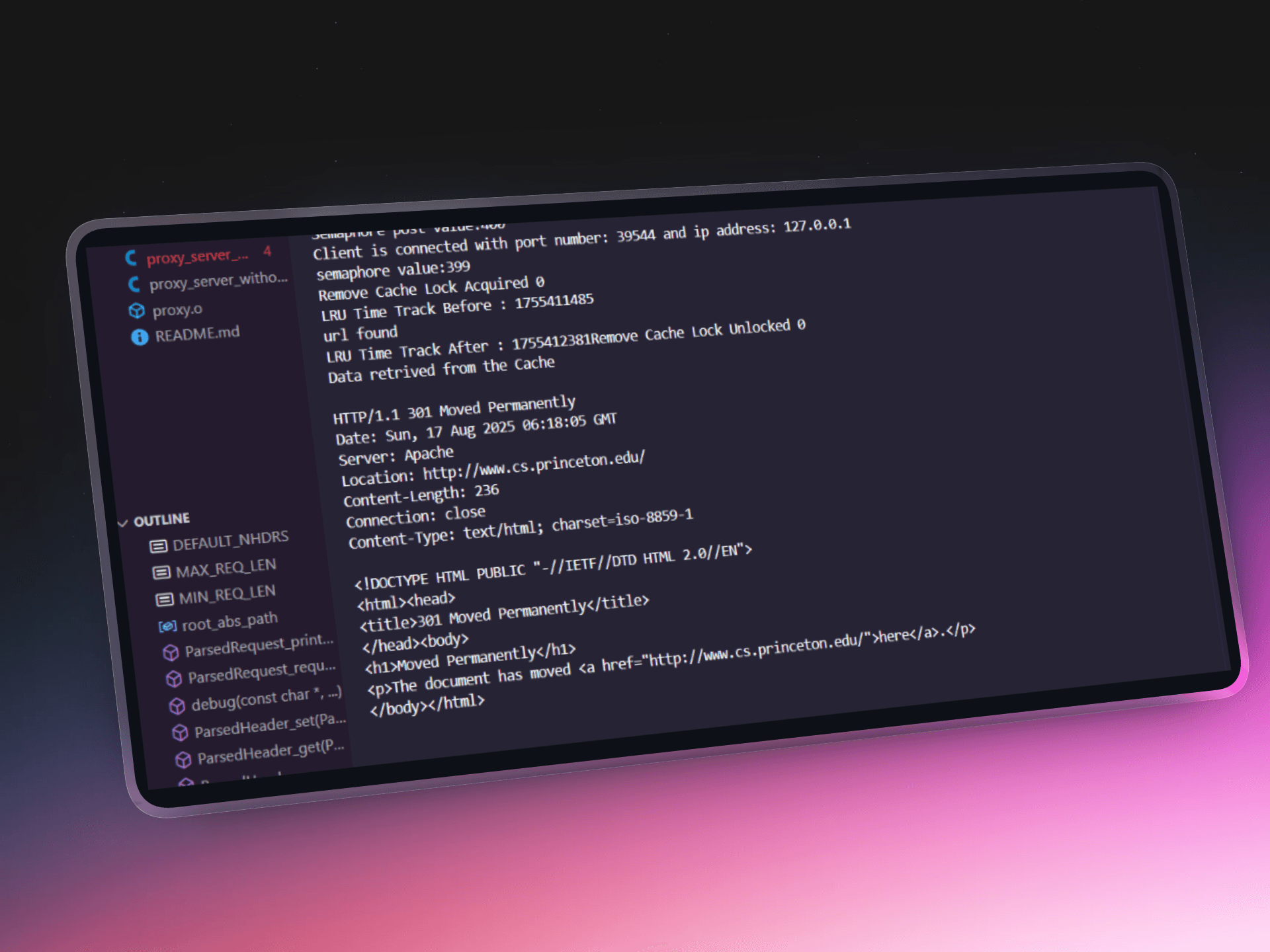Image resolution: width=1270 pixels, height=952 pixels.
Task: Jump to the MIN_REQ_LEN symbol in the outline
Action: click(227, 594)
